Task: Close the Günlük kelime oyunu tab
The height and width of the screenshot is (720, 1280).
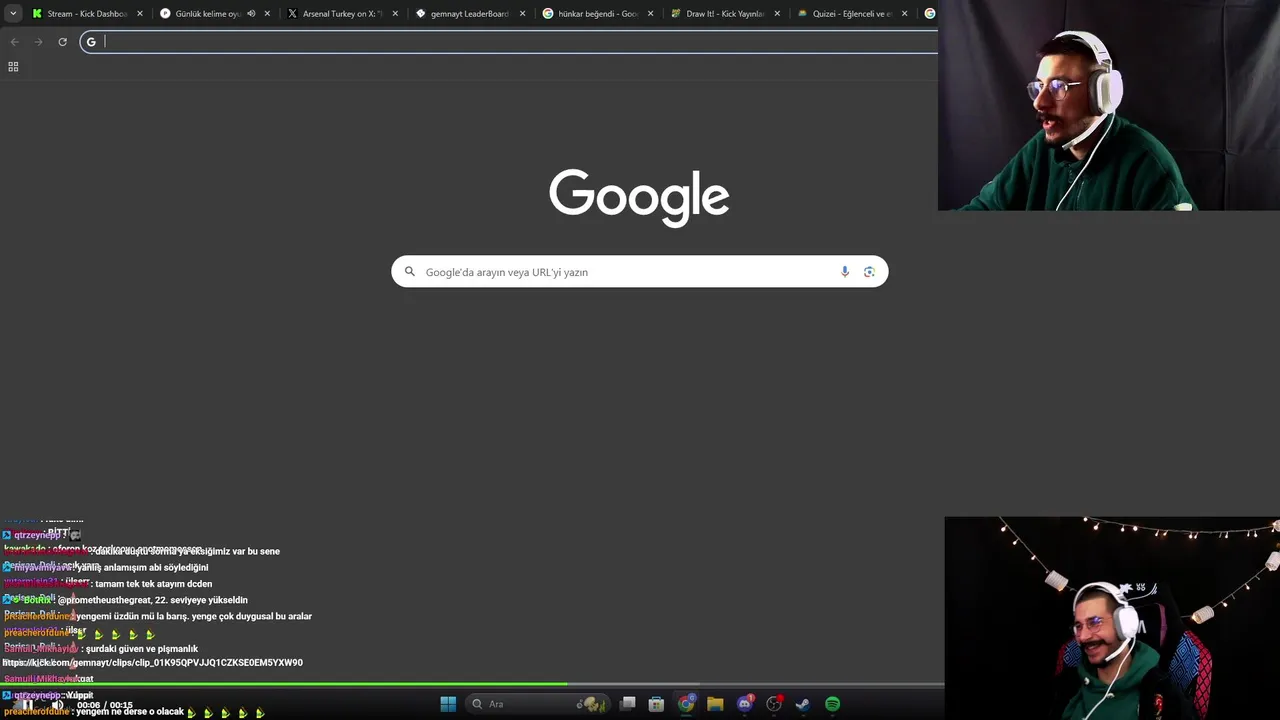Action: click(x=267, y=14)
